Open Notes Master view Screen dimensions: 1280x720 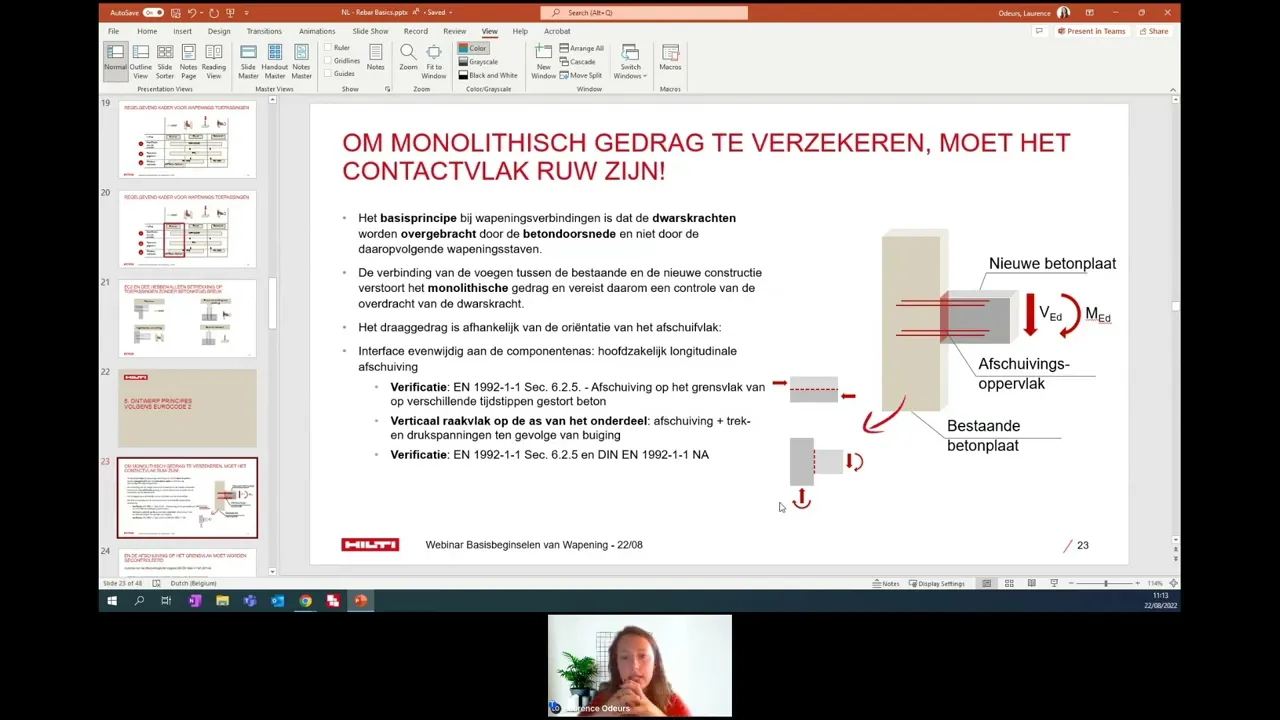point(301,61)
